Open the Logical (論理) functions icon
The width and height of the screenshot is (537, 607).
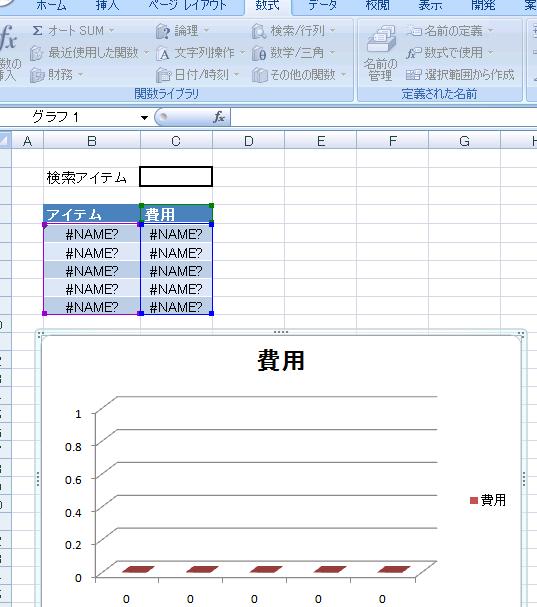coord(163,31)
